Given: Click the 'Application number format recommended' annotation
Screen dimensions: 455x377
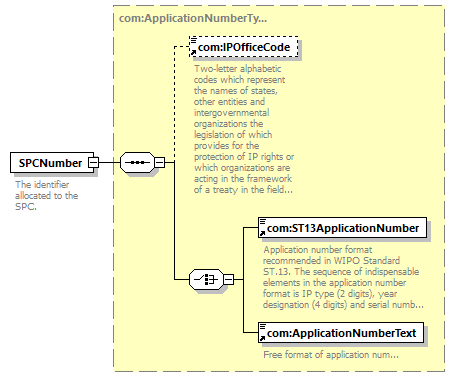Looking at the screenshot, I should click(343, 277).
